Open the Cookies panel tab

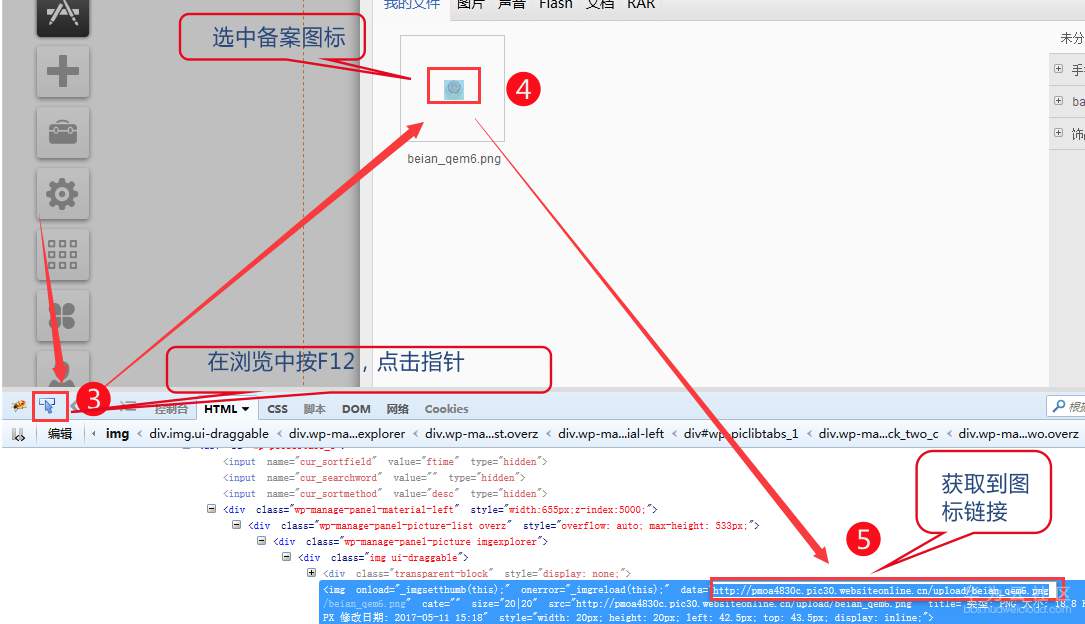tap(446, 409)
